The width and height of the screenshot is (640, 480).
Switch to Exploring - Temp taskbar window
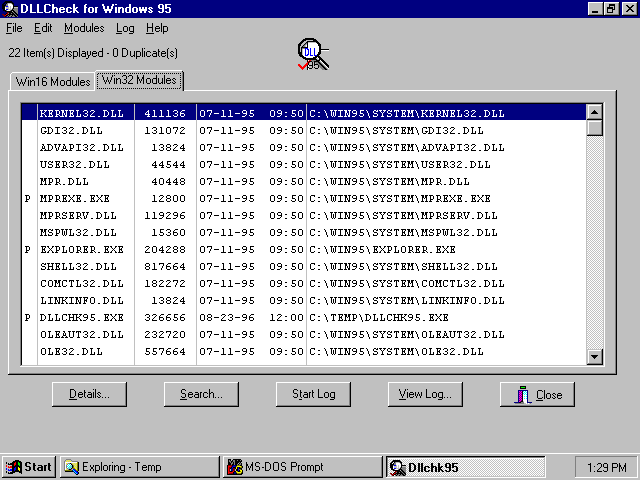pos(139,466)
